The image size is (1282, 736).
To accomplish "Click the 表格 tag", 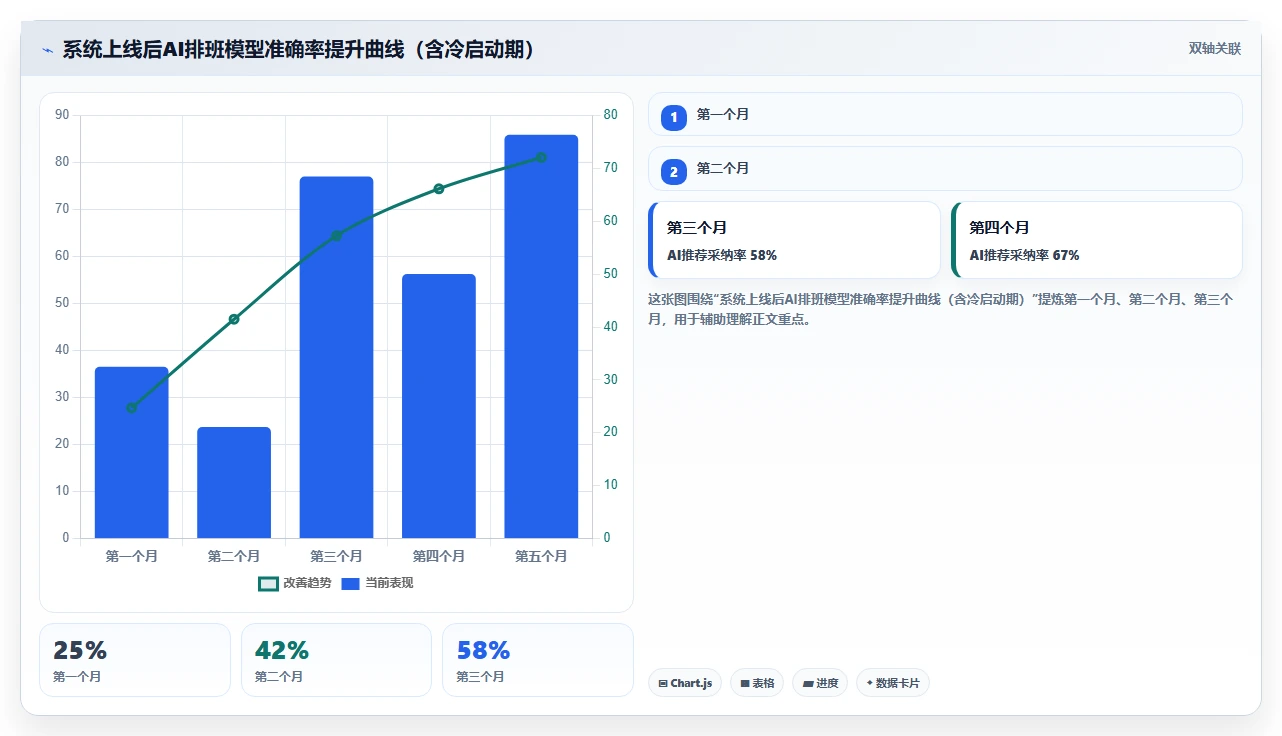I will point(757,683).
